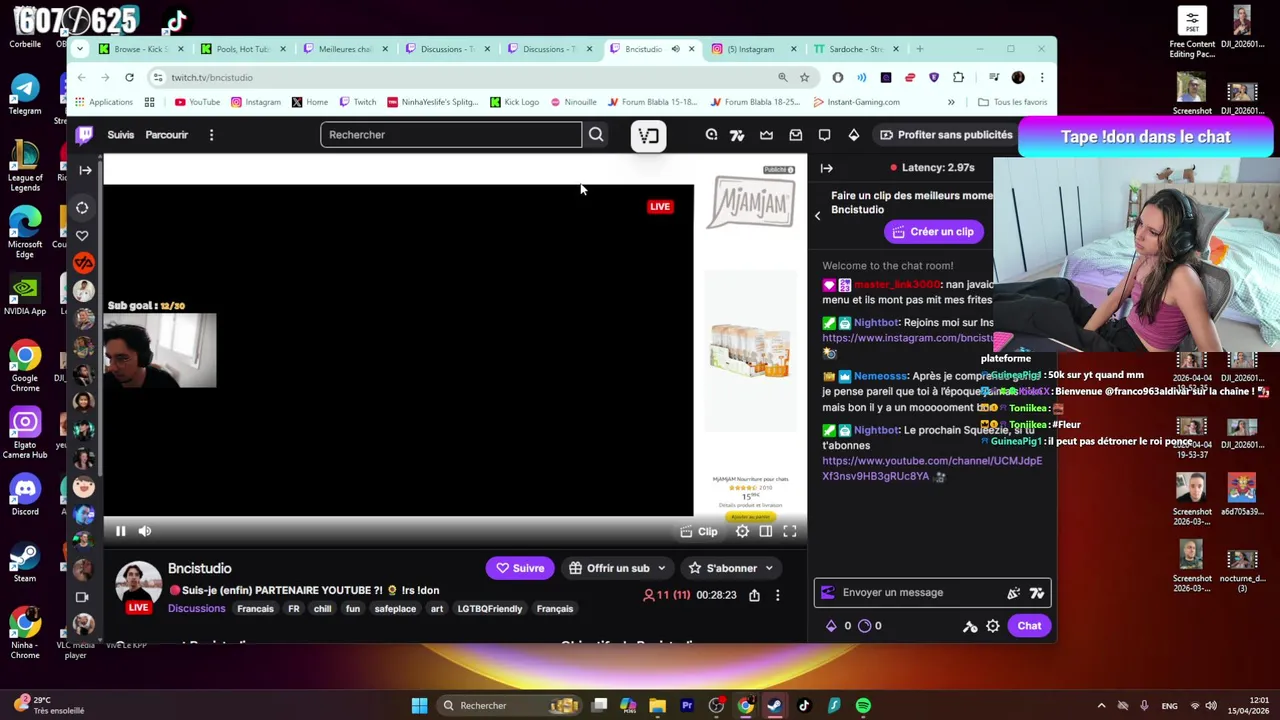Switch to Meilleures chaînes tab
This screenshot has height=720, width=1280.
[x=344, y=49]
